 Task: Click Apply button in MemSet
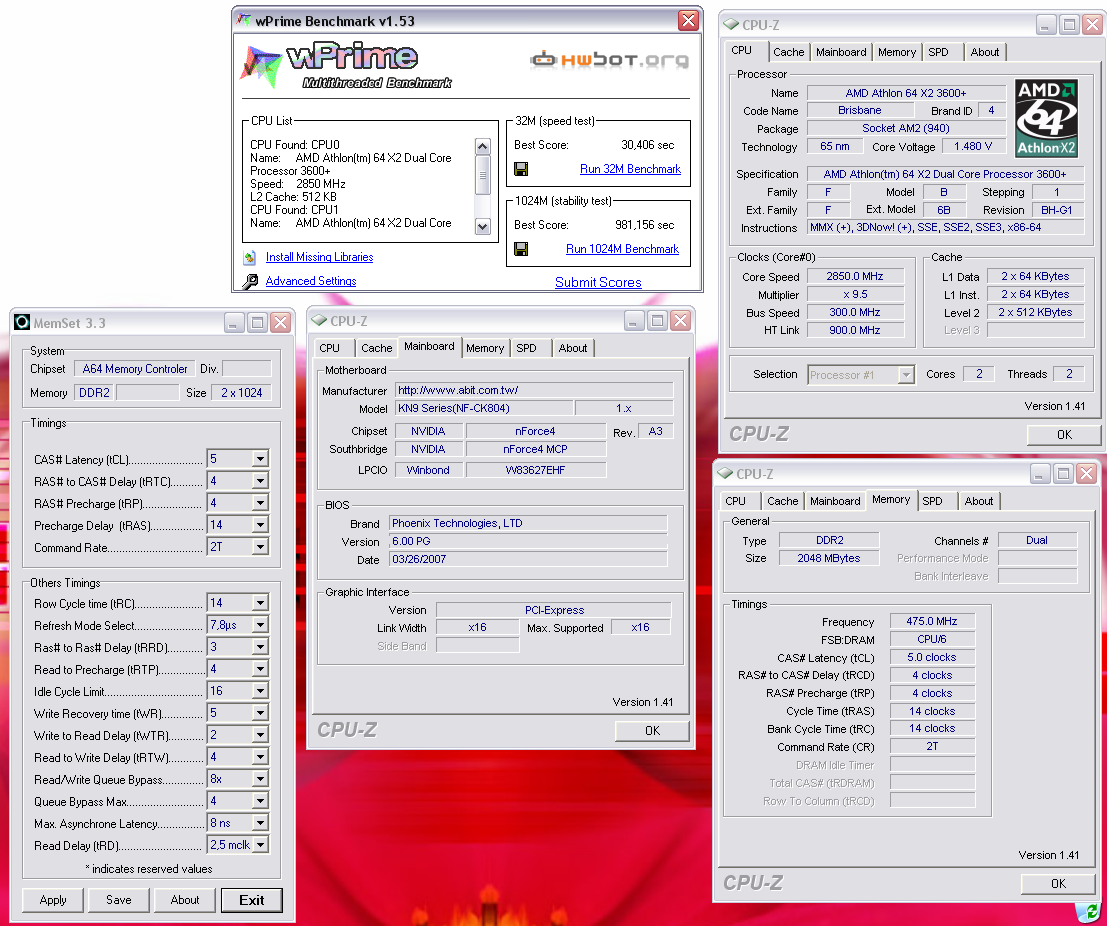click(x=53, y=900)
